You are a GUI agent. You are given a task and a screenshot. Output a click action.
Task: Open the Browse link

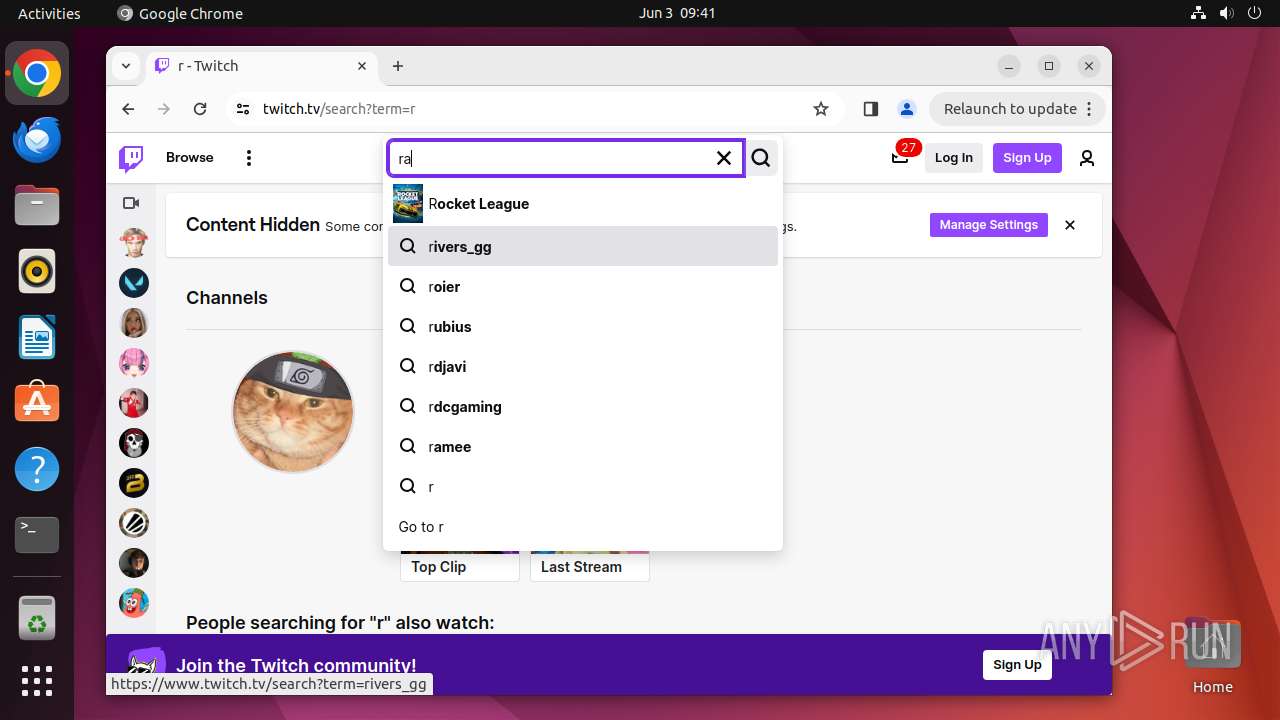point(190,158)
